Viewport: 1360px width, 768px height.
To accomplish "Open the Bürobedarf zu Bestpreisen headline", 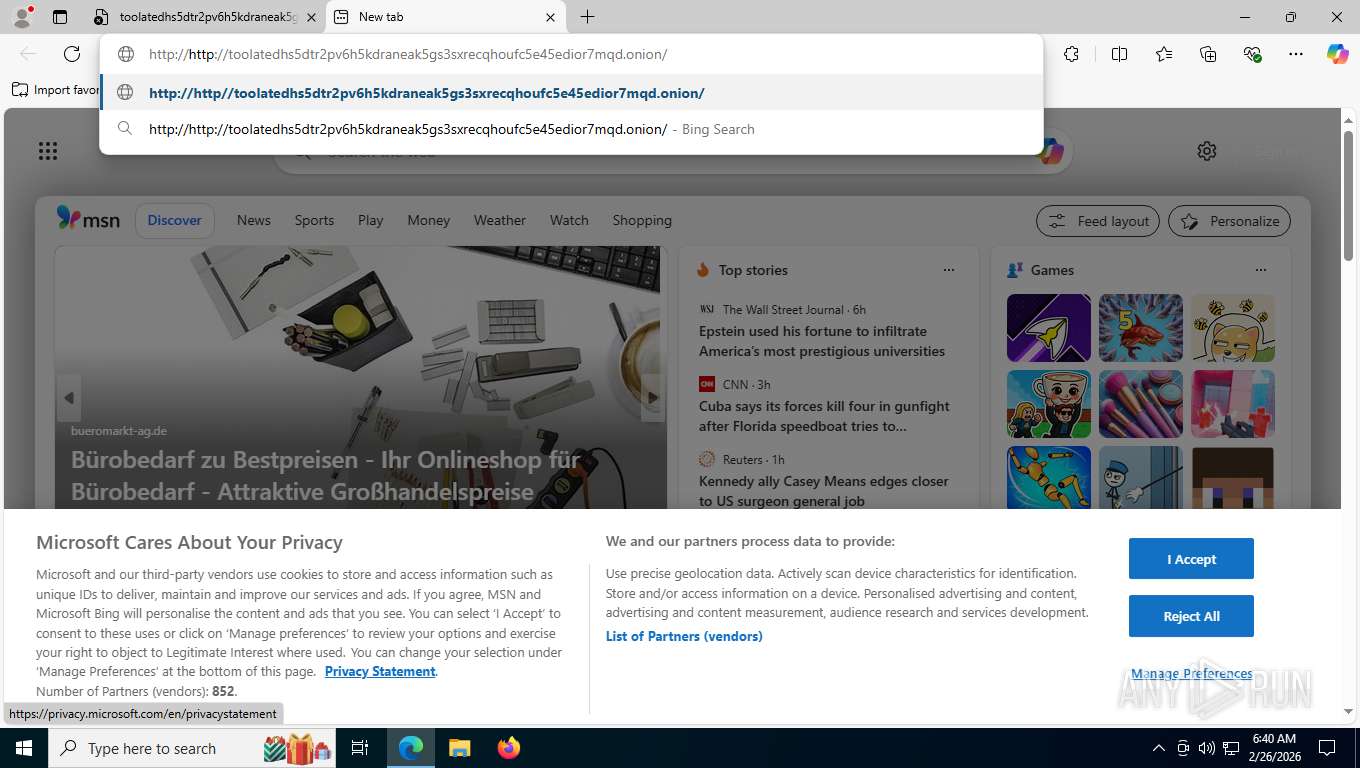I will tap(326, 476).
